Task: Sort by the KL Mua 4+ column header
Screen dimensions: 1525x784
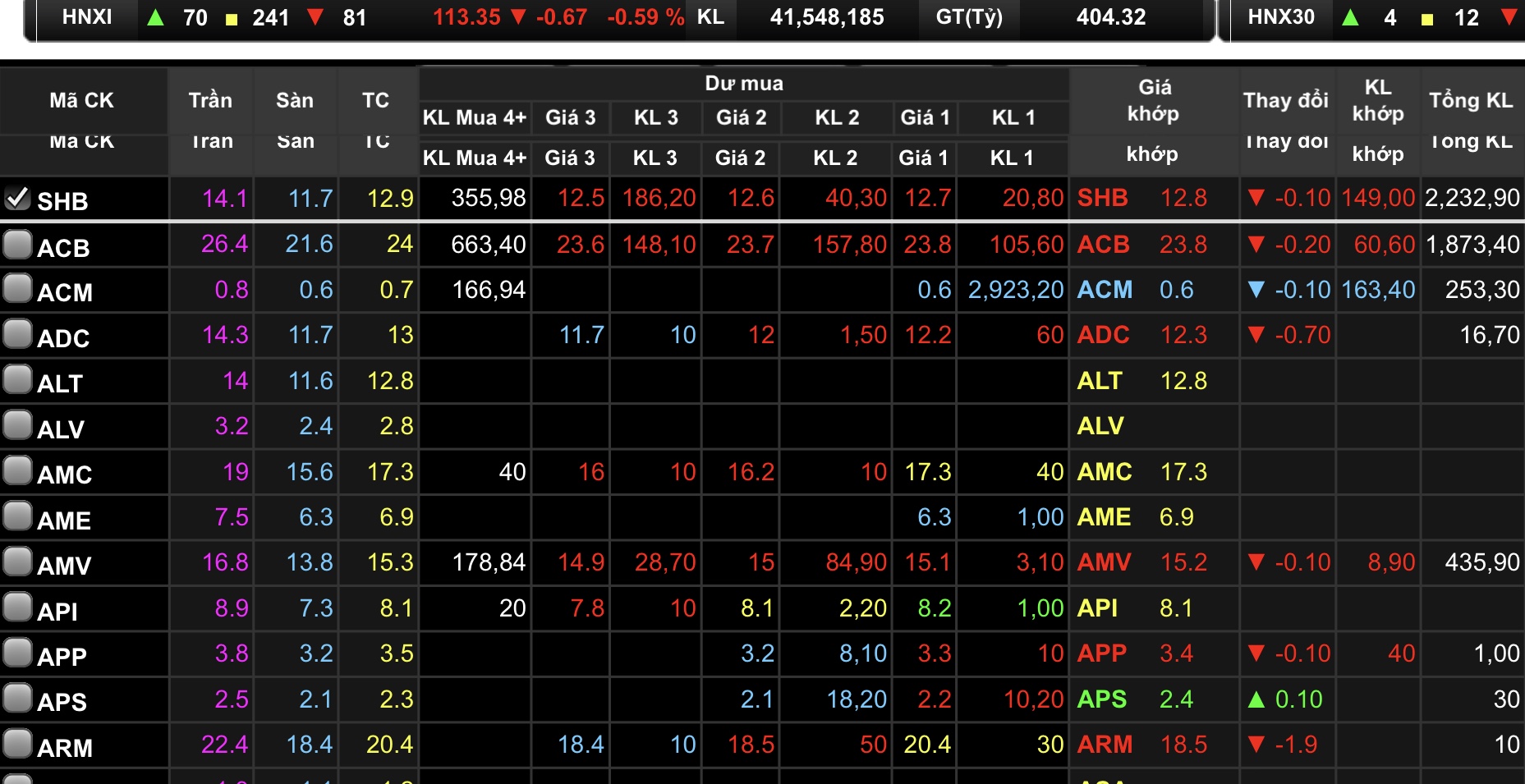Action: coord(474,117)
